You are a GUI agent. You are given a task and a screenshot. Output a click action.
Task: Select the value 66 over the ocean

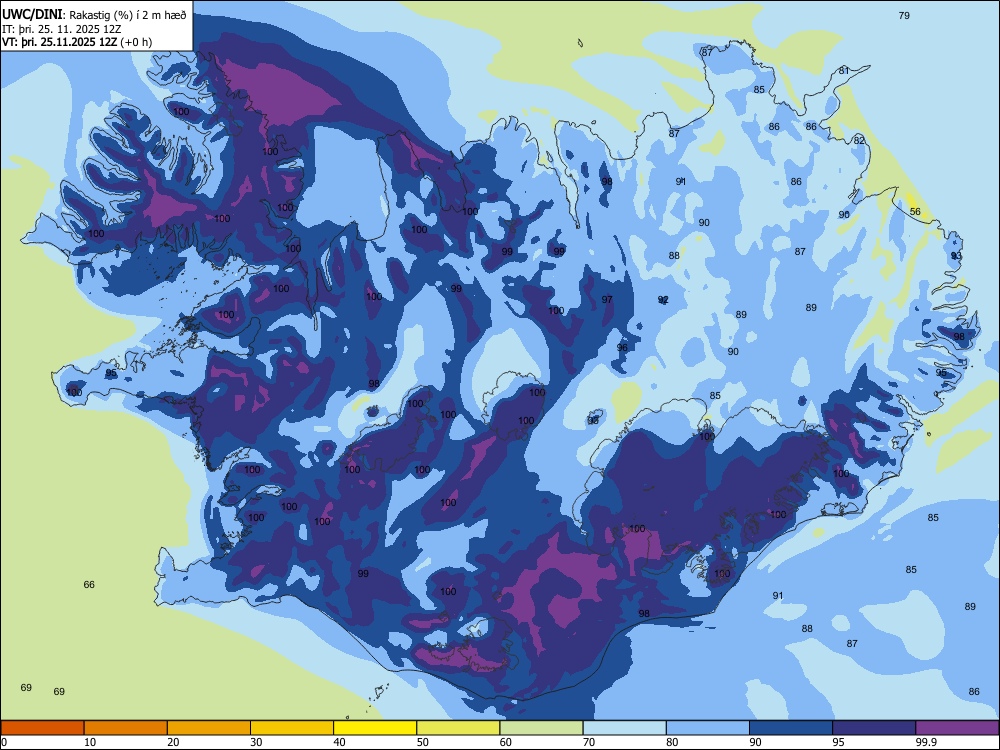coord(89,584)
